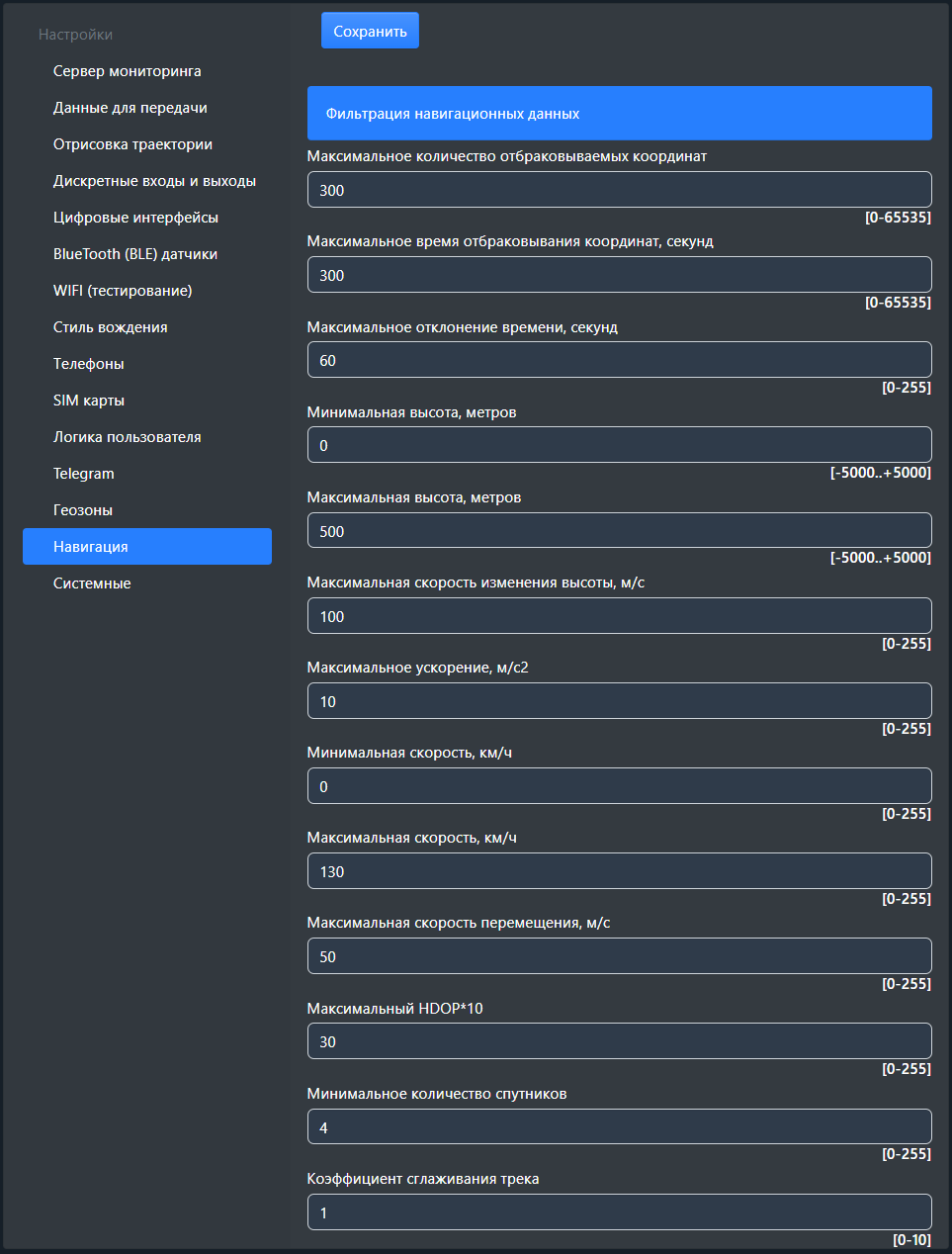Open Сервер мониторинга settings section
Viewport: 952px width, 1254px height.
pos(127,71)
